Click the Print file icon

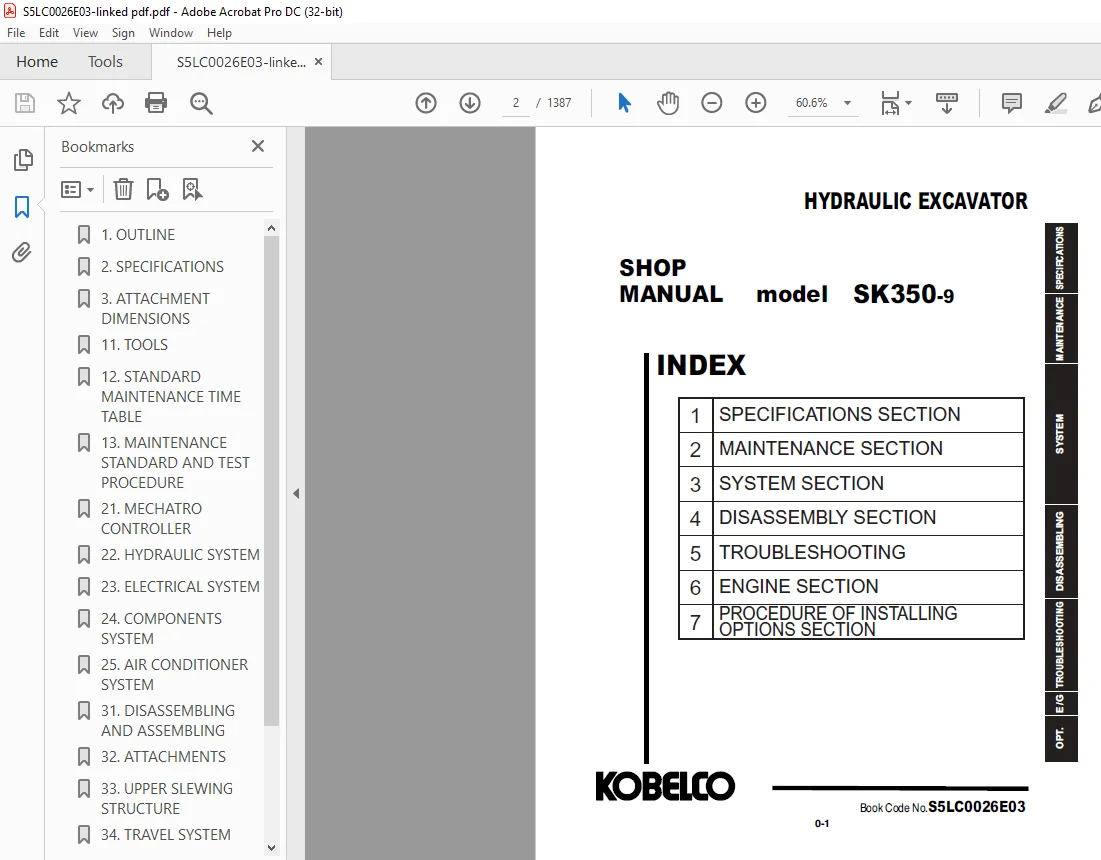coord(156,103)
